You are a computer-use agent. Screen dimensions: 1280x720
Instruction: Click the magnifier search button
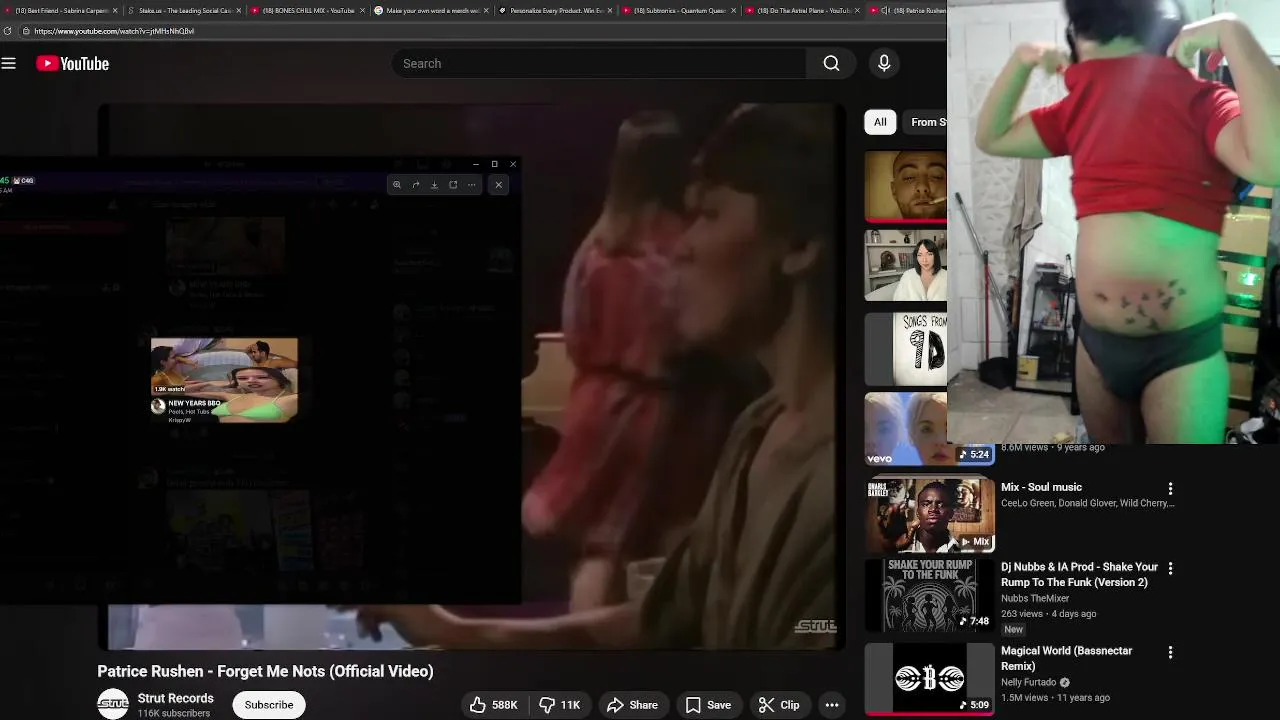click(x=831, y=64)
